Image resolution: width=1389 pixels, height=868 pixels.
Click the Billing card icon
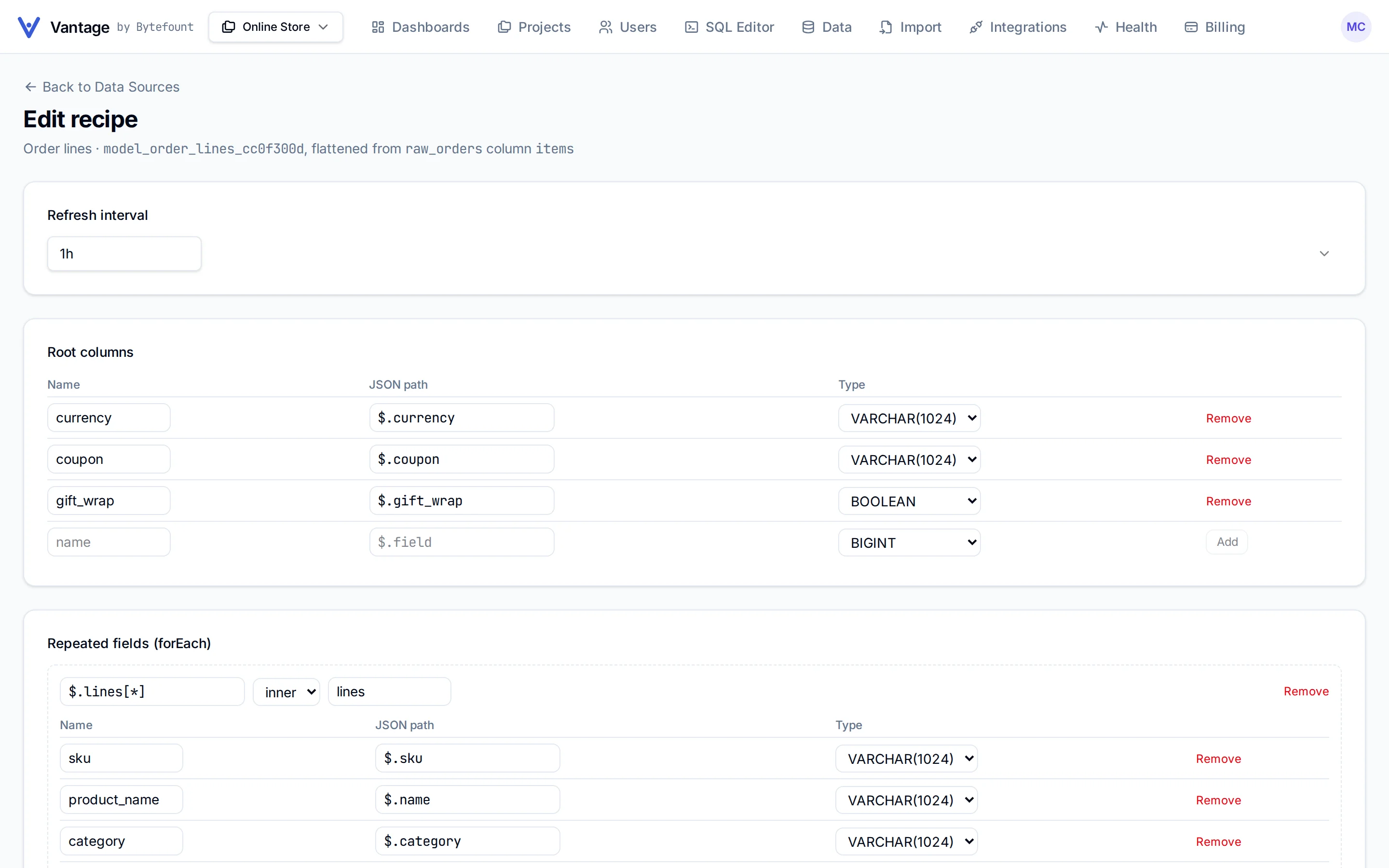1190,27
